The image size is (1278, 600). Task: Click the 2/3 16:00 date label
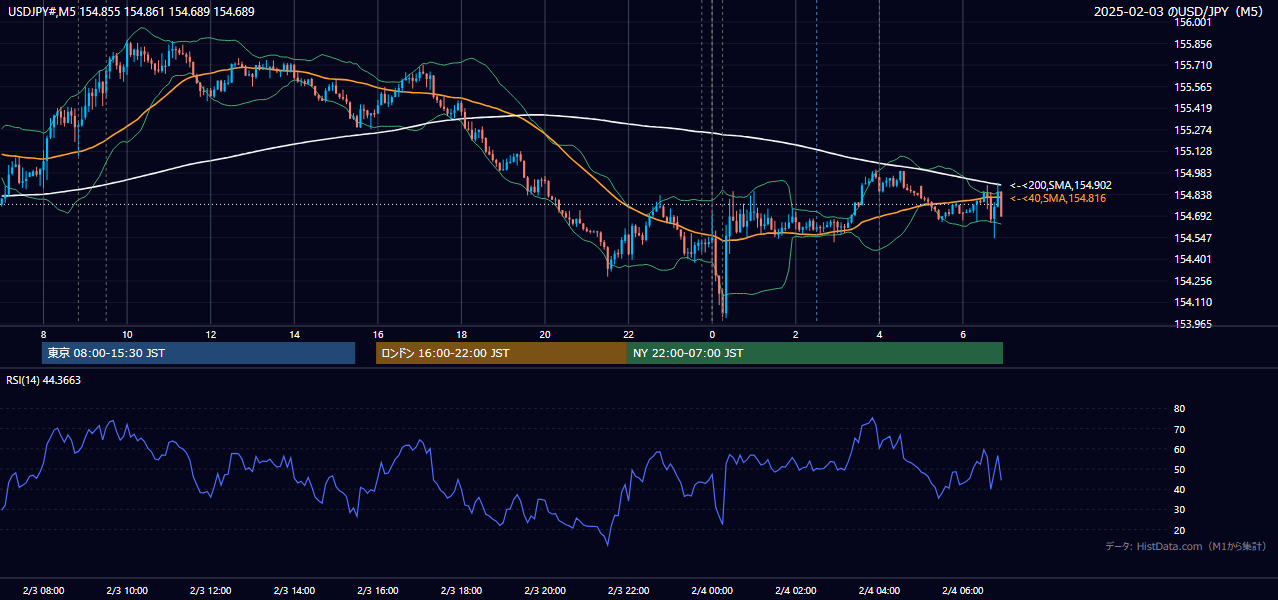click(x=378, y=590)
